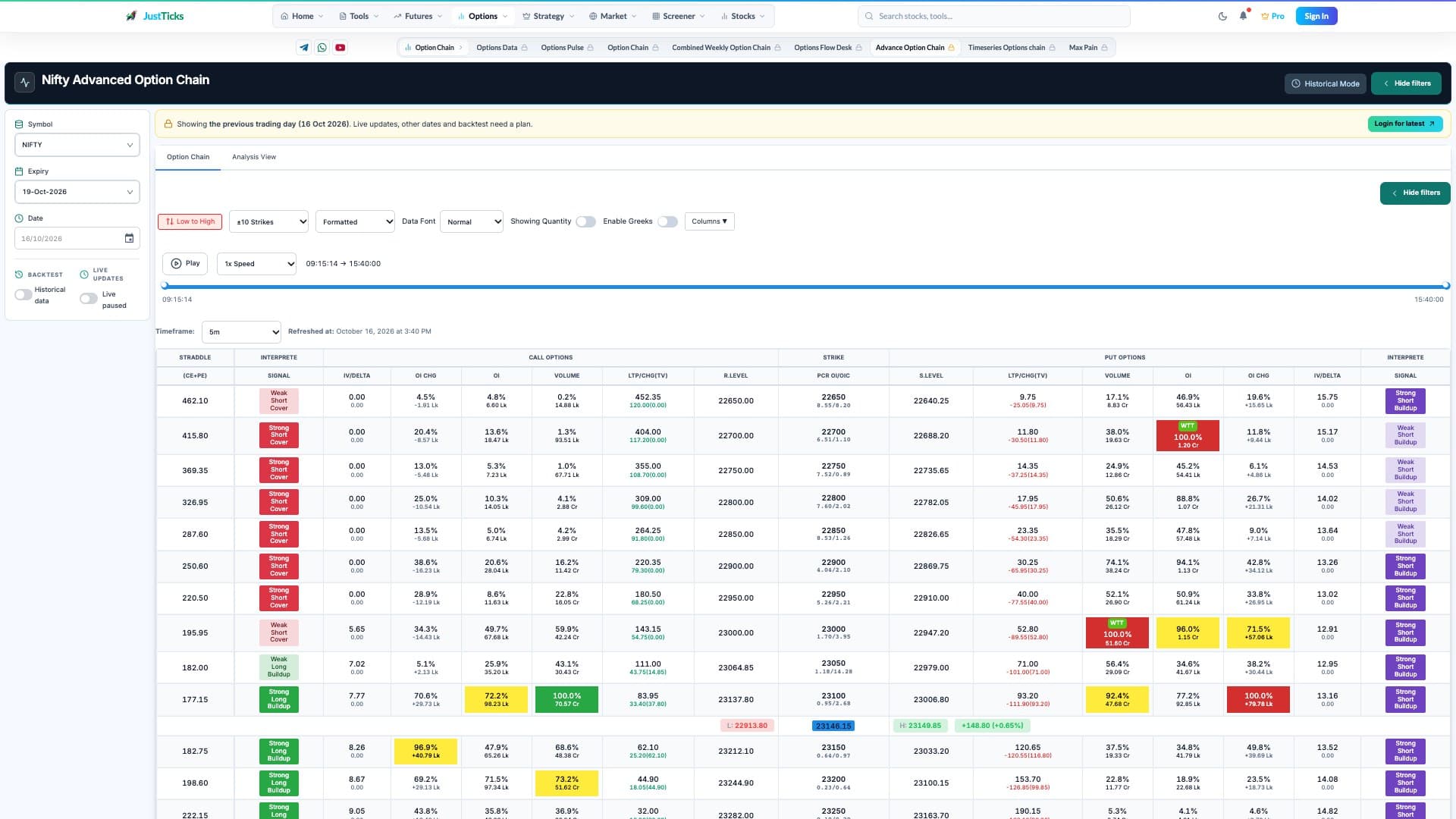Click the search stocks input field

pyautogui.click(x=993, y=16)
